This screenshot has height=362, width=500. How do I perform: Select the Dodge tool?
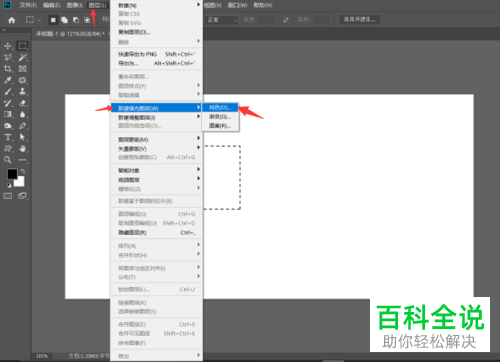tap(8, 126)
